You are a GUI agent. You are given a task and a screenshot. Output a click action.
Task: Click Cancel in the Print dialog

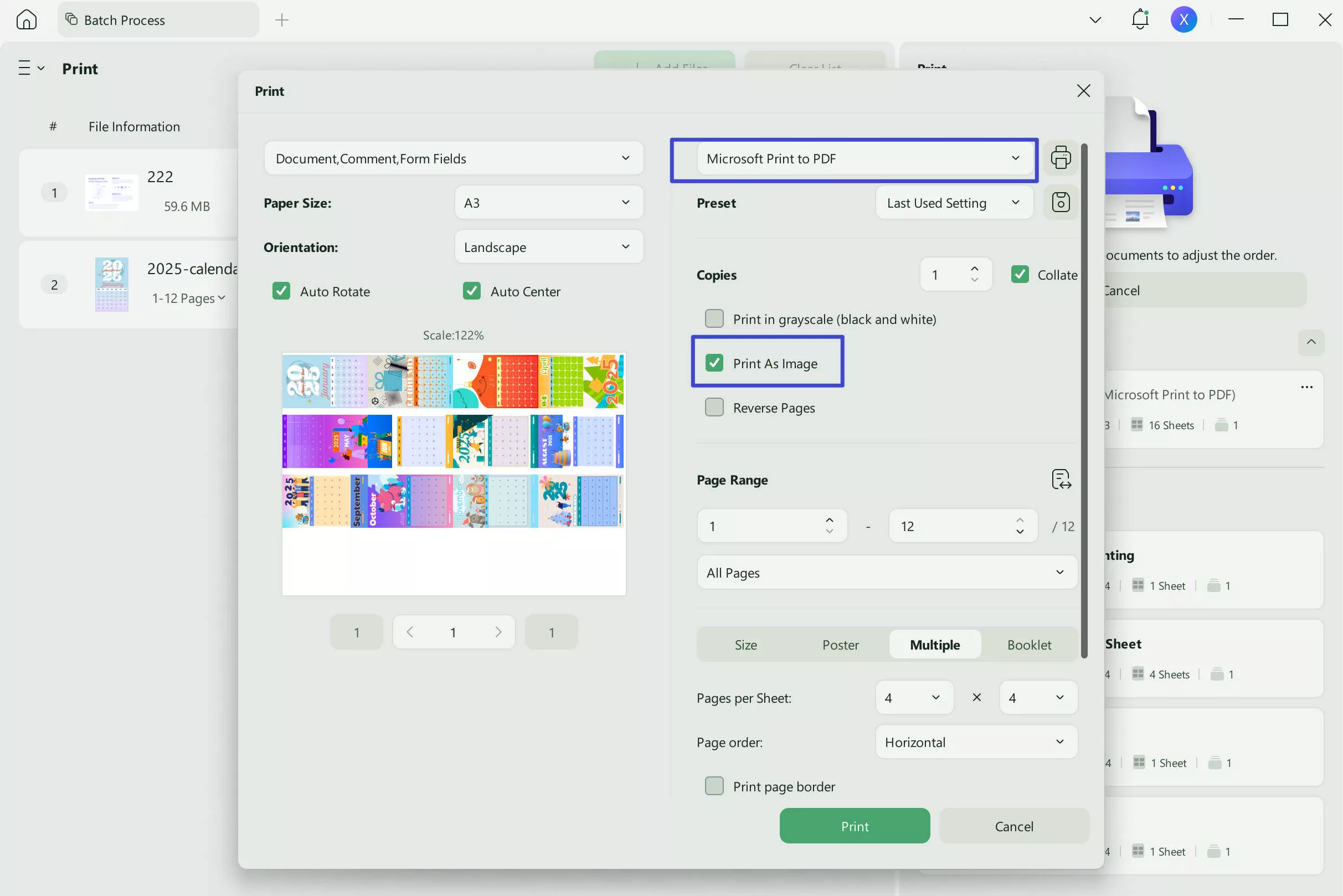[x=1013, y=826]
